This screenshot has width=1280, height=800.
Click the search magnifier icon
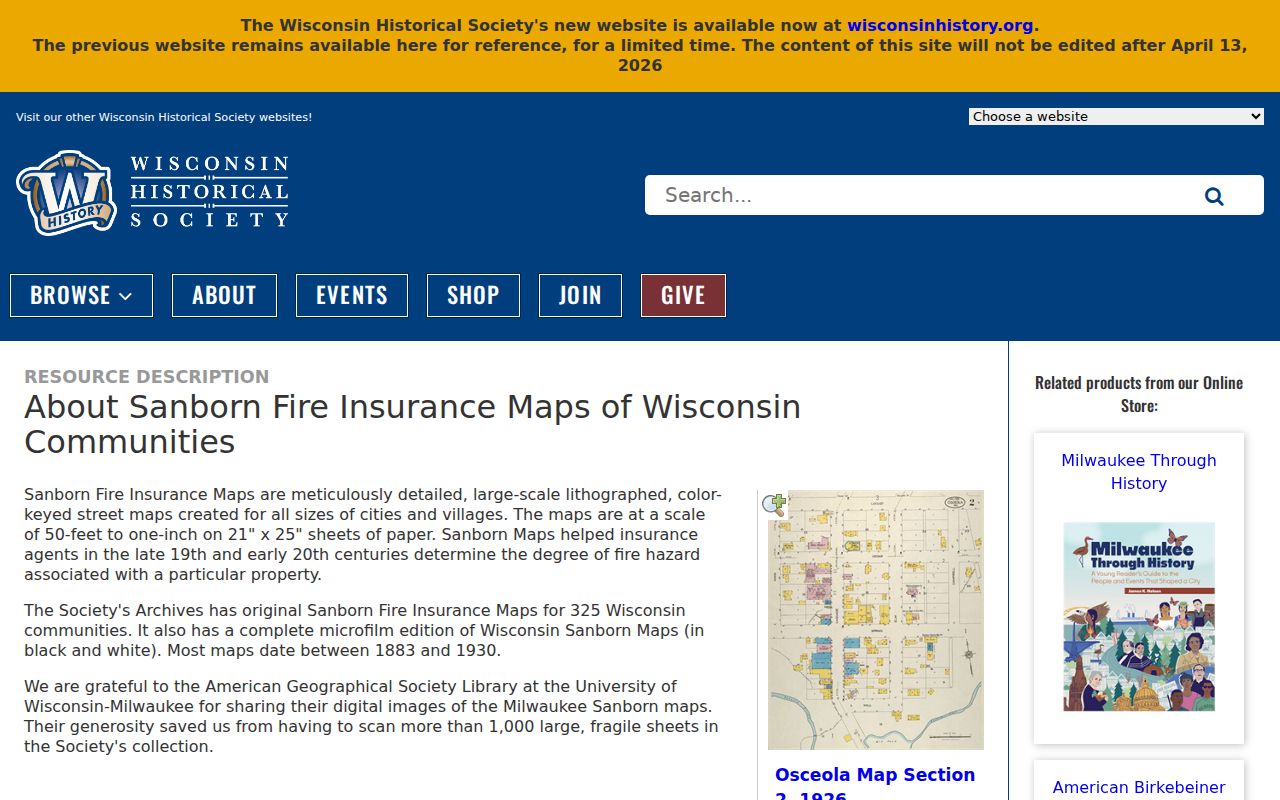[x=1214, y=196]
